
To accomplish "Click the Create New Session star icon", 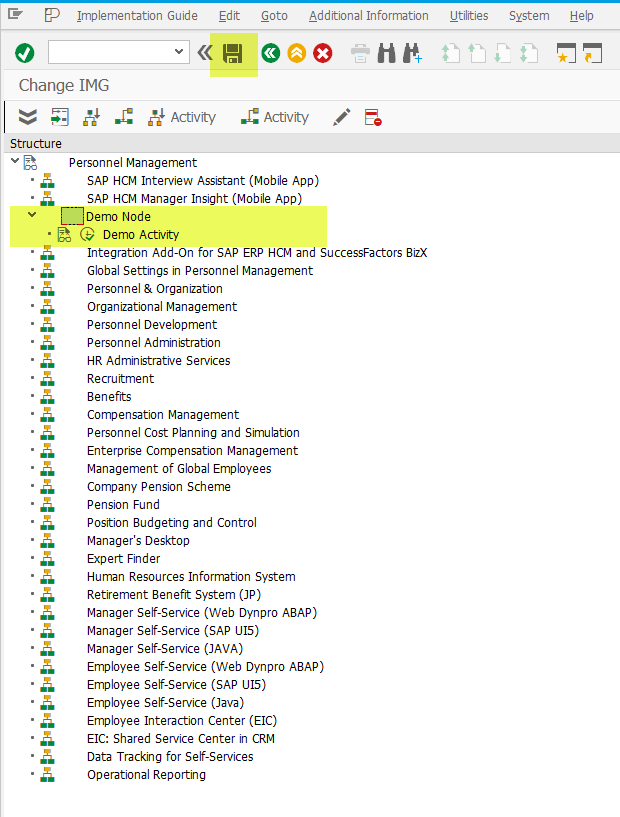I will point(566,53).
